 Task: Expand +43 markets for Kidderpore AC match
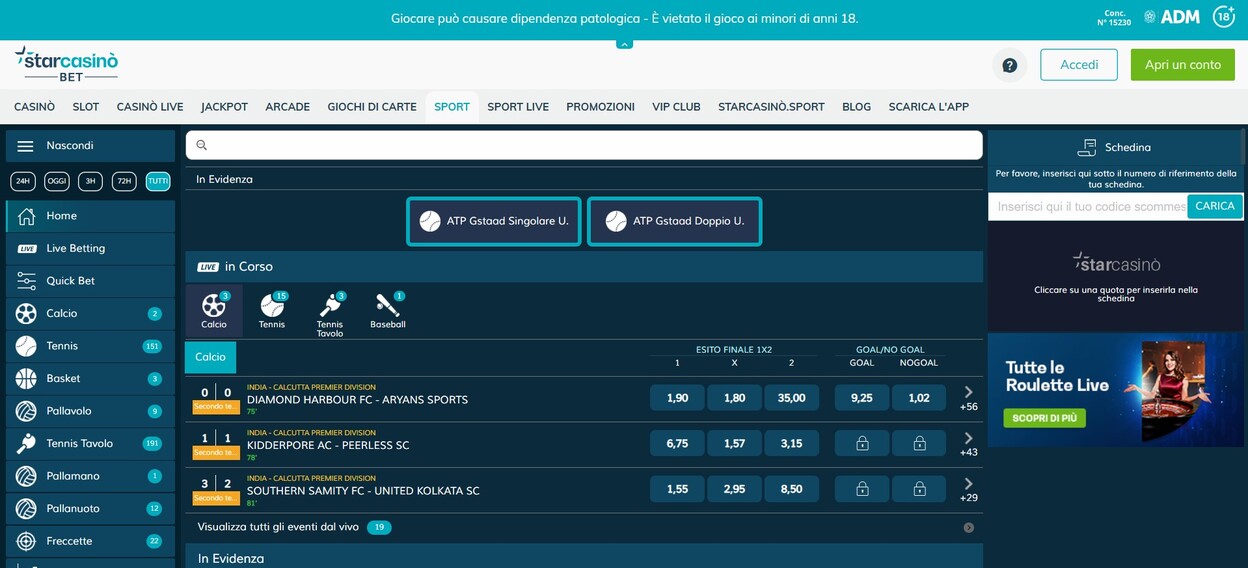[968, 444]
